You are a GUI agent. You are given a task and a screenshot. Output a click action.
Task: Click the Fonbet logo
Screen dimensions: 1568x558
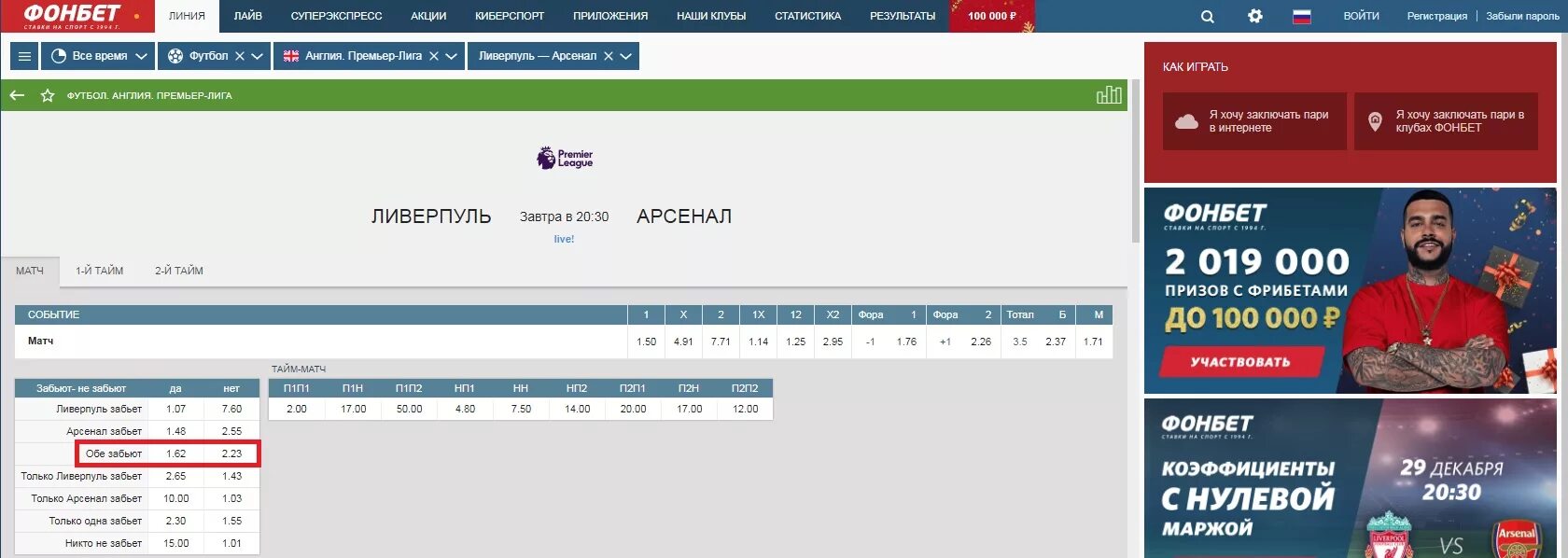[72, 16]
